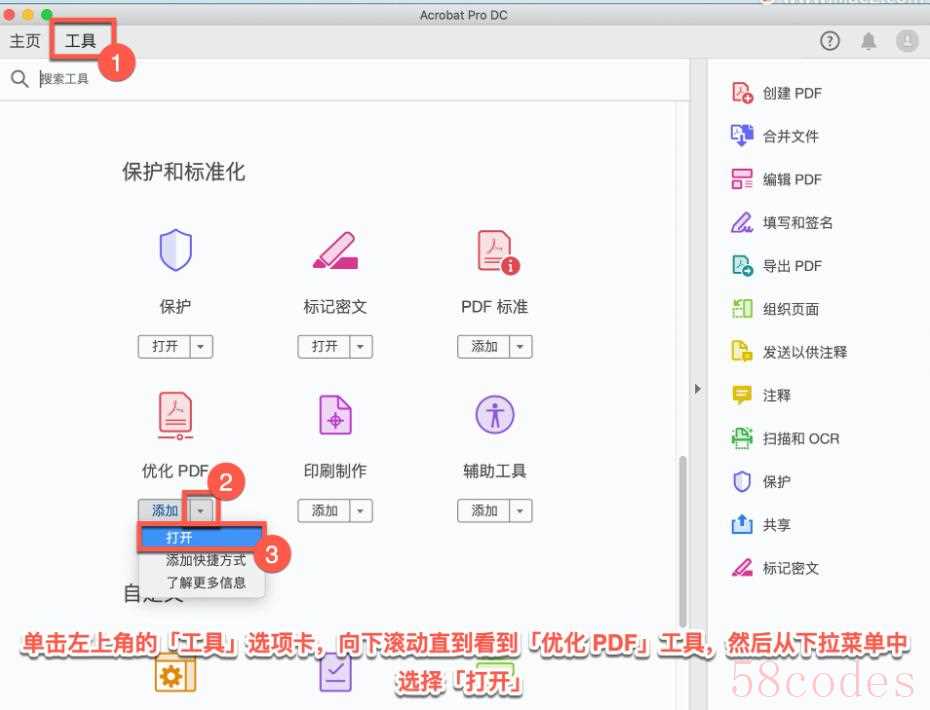Image resolution: width=930 pixels, height=710 pixels.
Task: Click the 保护 shield icon in sidebar
Action: point(742,482)
